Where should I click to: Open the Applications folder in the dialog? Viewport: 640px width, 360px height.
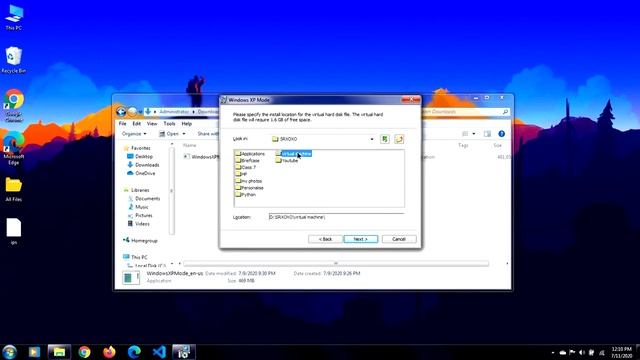pos(250,154)
